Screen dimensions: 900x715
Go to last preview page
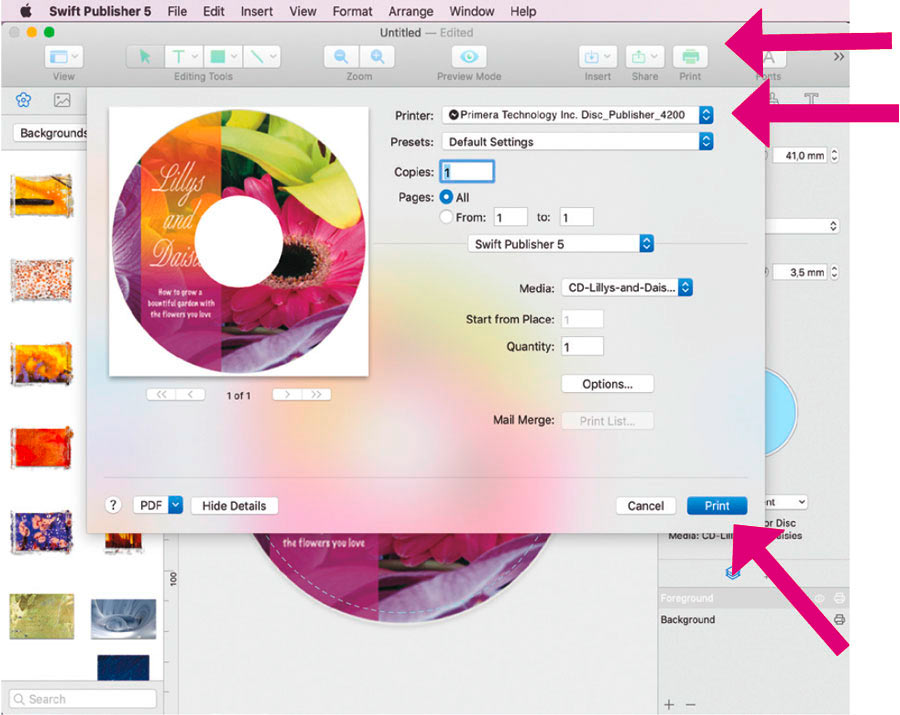[316, 394]
